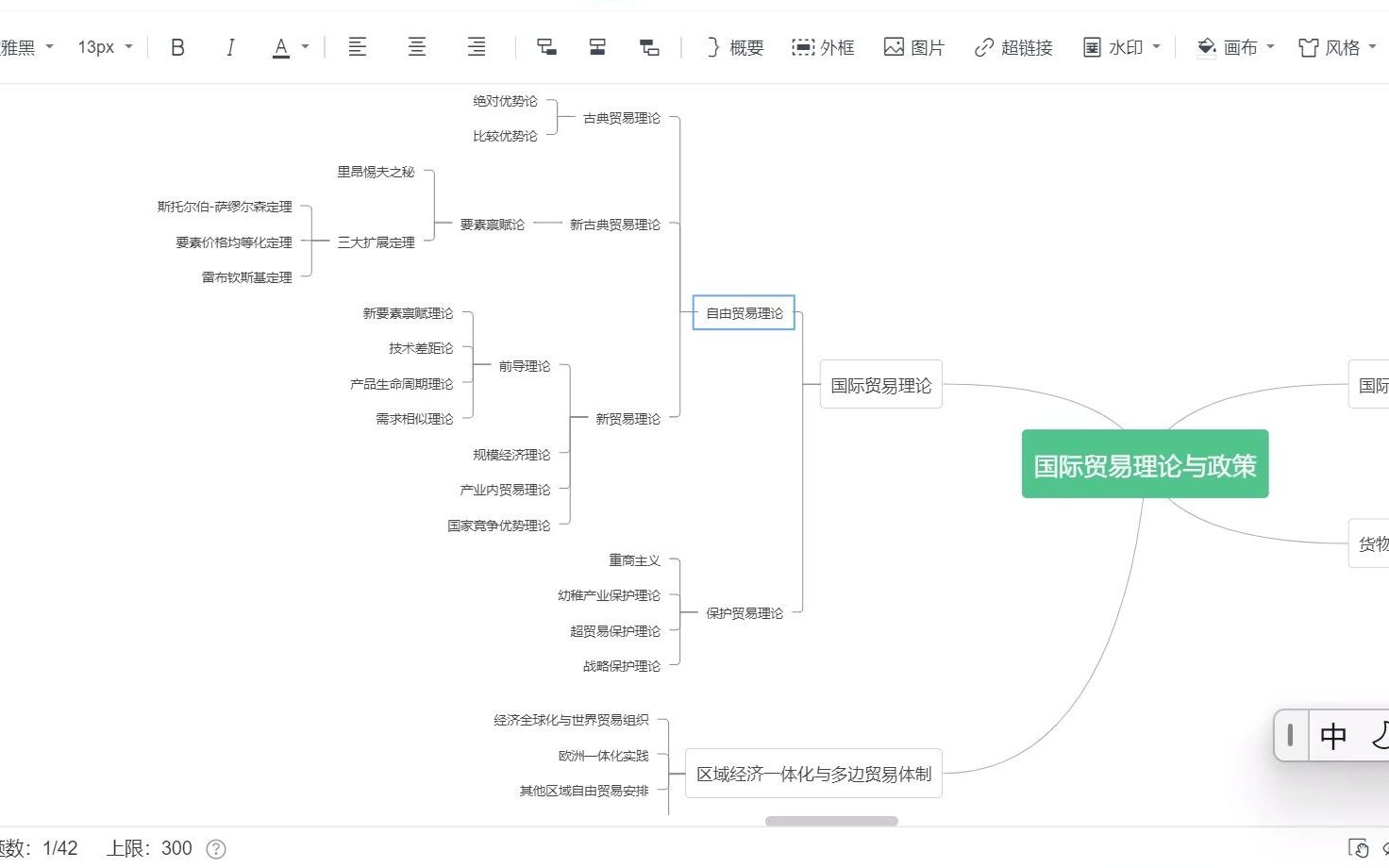Insert child topic icon
The image size is (1389, 868).
click(546, 46)
